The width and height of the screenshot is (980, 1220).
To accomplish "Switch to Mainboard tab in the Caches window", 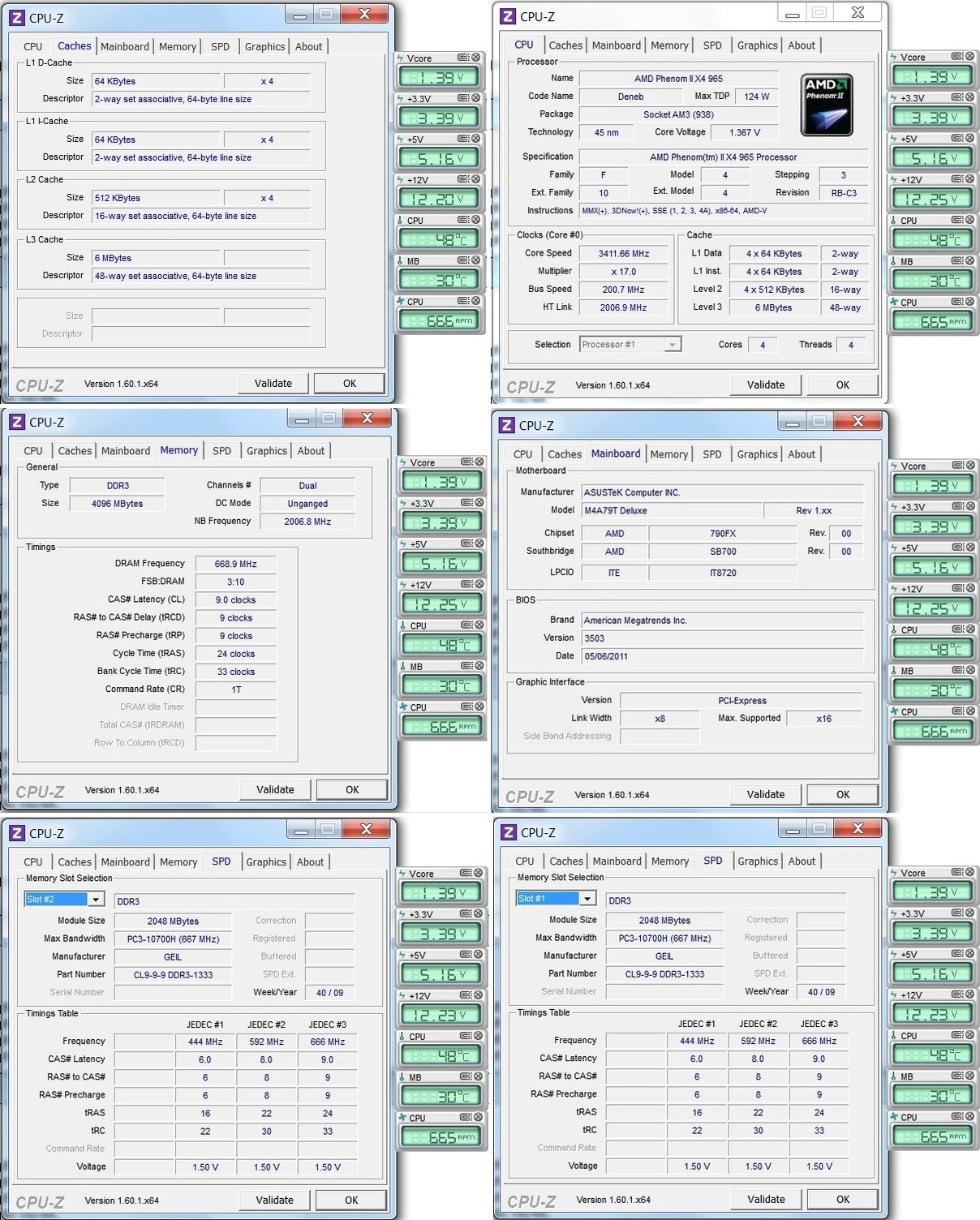I will (125, 47).
